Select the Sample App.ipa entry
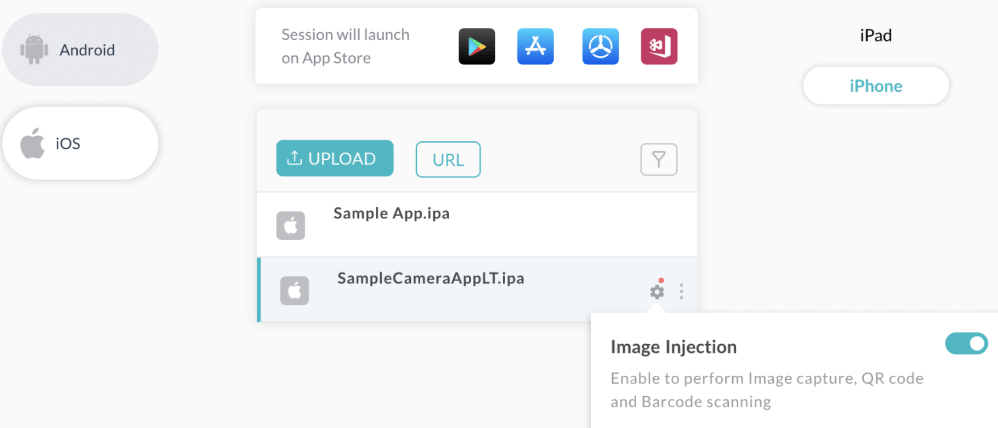Viewport: 998px width, 428px height. 391,213
